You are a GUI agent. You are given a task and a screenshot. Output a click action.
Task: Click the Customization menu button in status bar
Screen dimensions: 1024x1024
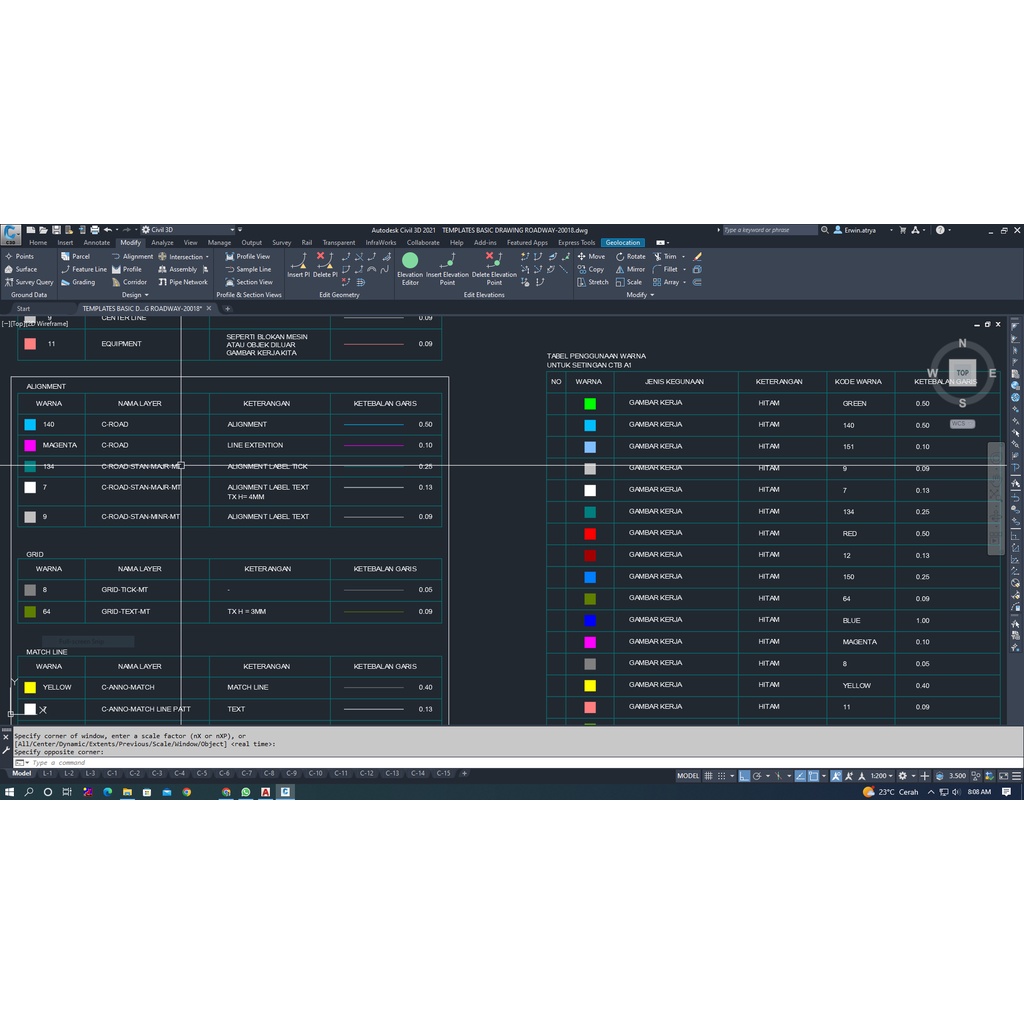[1017, 776]
